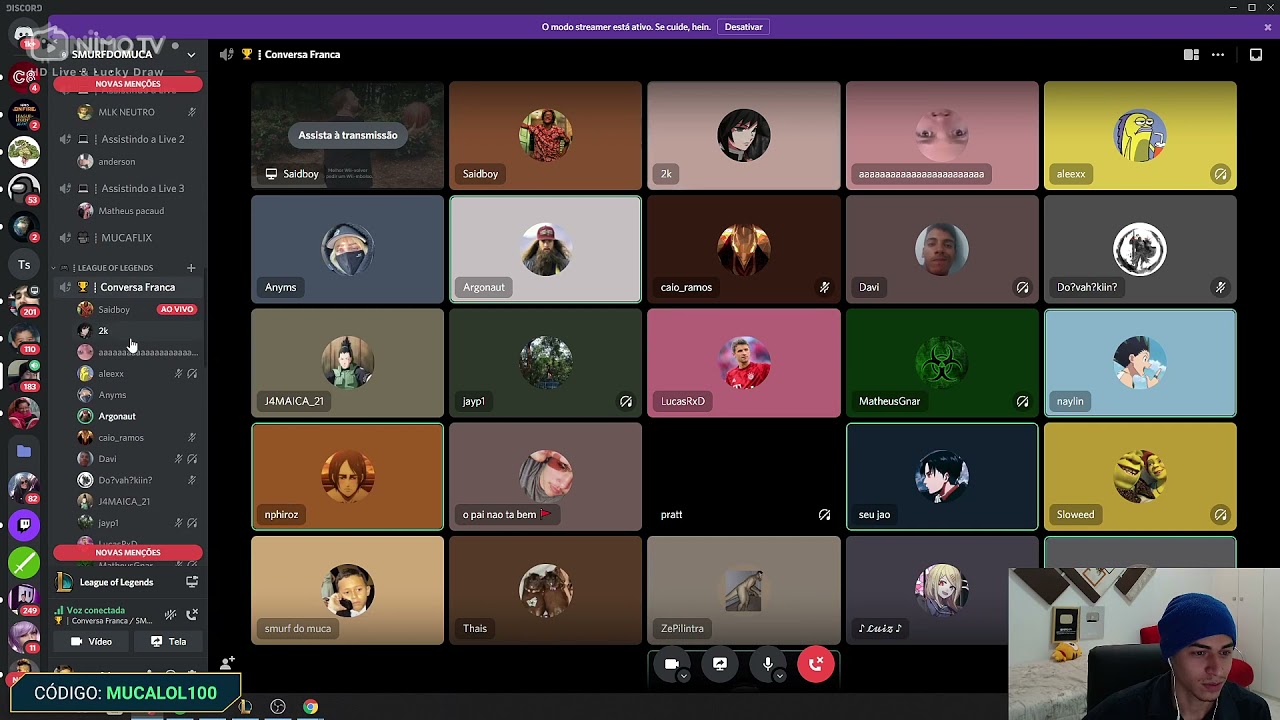This screenshot has width=1280, height=720.
Task: Select Thais participant tile
Action: [545, 590]
